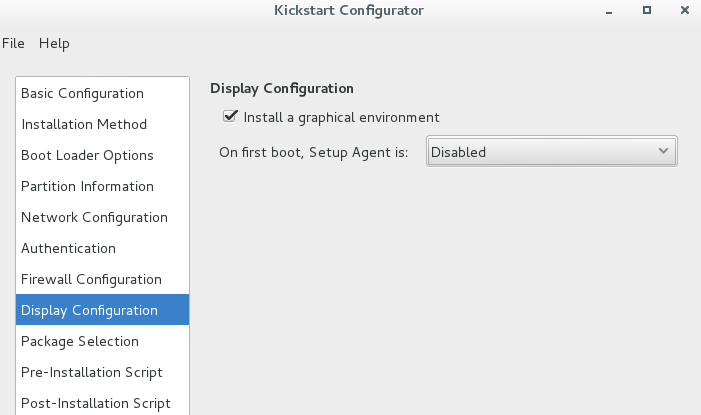
Task: Open Boot Loader Options section
Action: click(102, 155)
